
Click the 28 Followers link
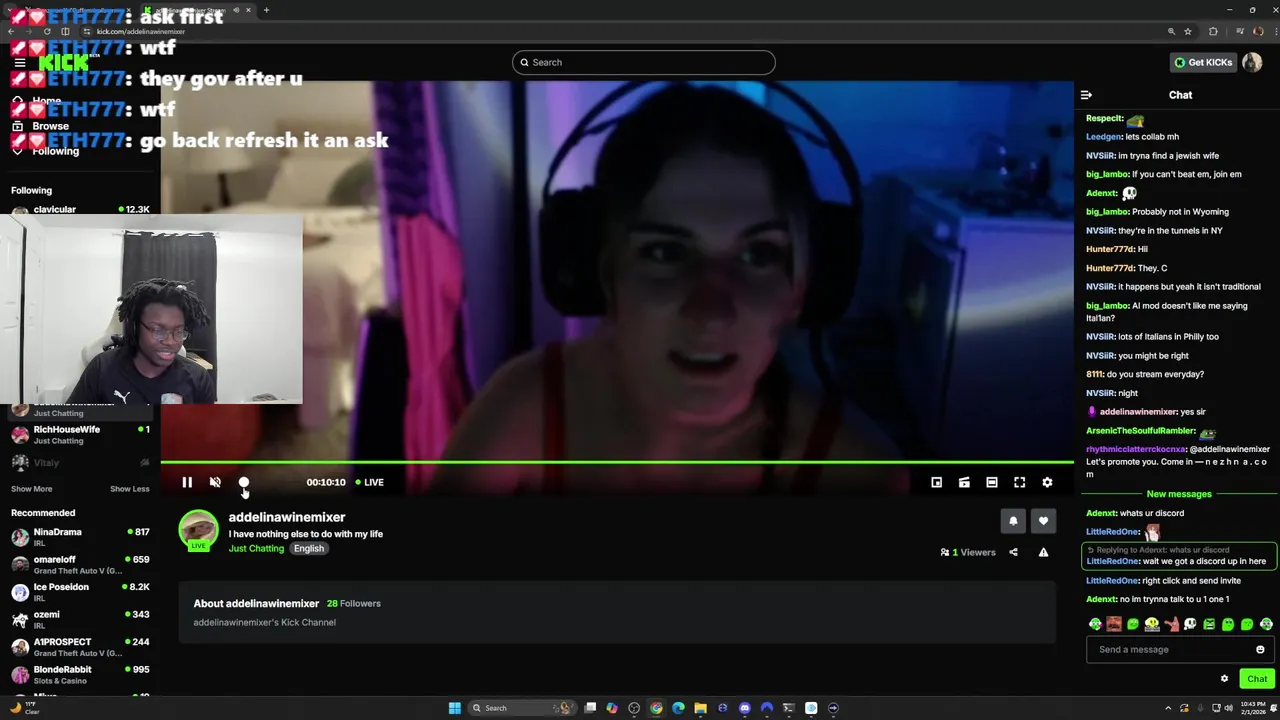pos(354,603)
